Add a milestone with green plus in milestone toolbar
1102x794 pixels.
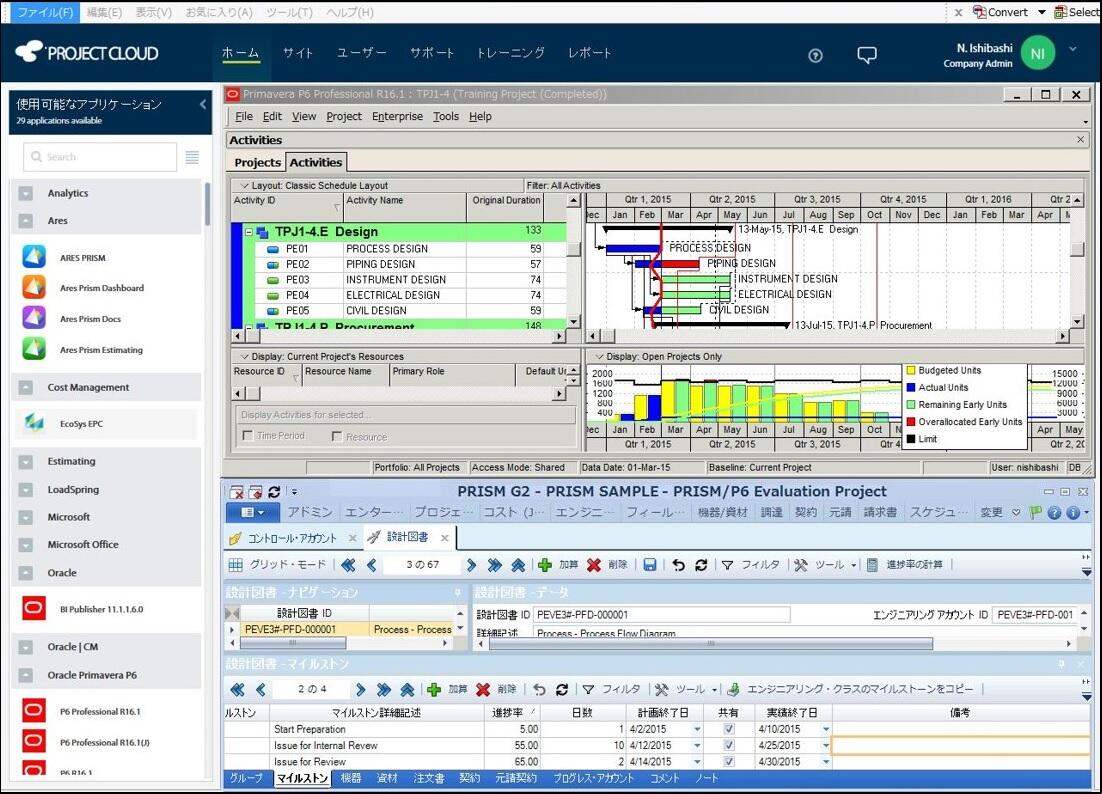(434, 689)
